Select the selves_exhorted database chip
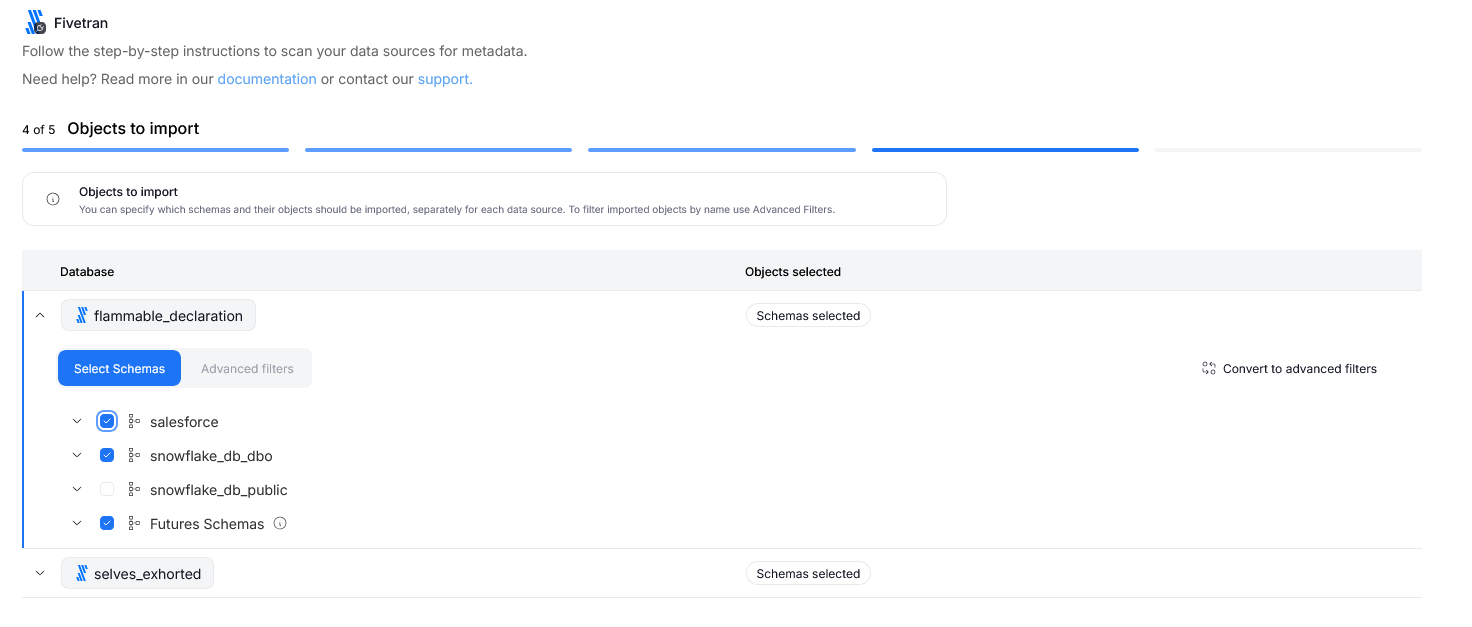The width and height of the screenshot is (1472, 627). pos(137,574)
